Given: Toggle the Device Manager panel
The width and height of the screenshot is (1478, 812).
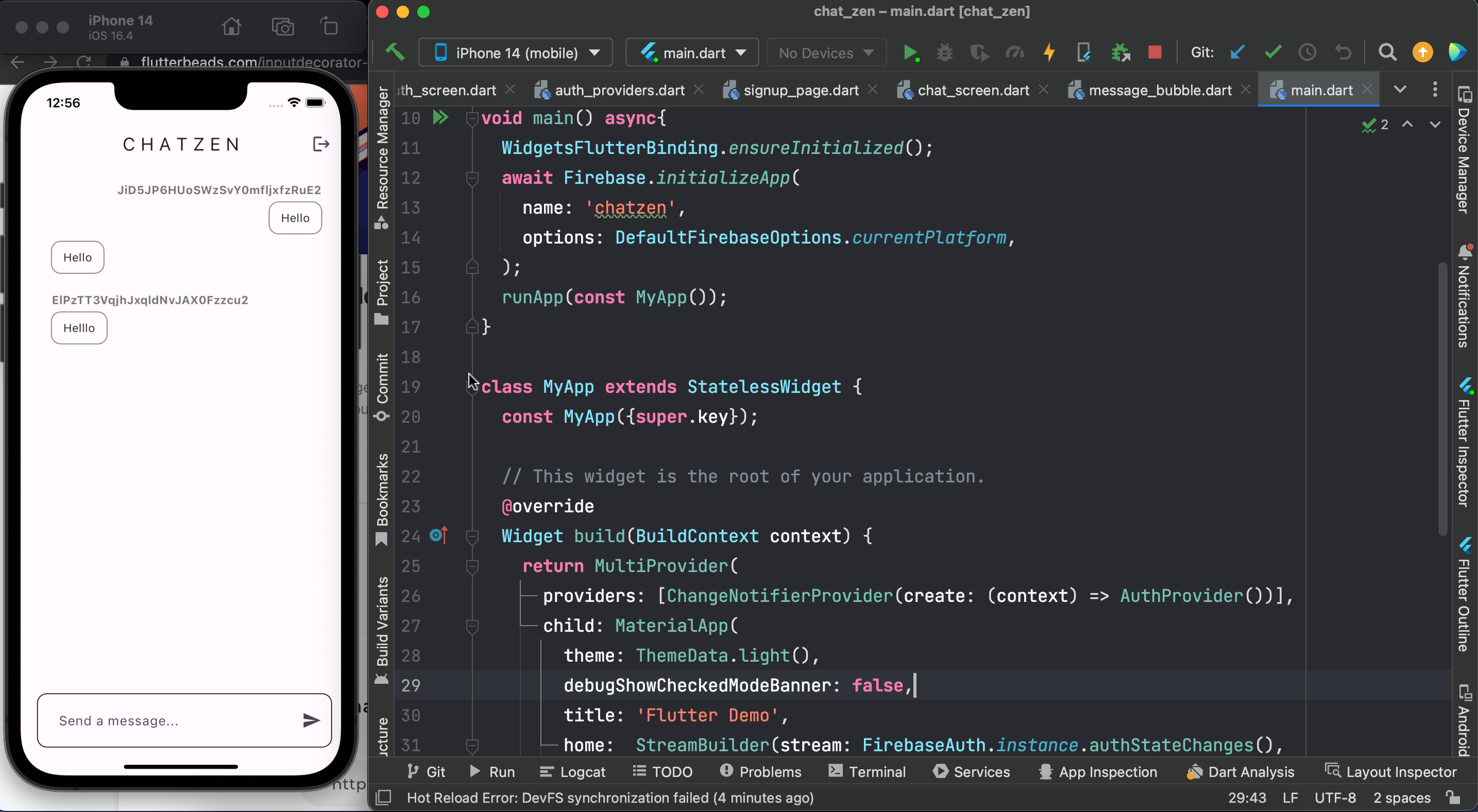Looking at the screenshot, I should 1465,149.
